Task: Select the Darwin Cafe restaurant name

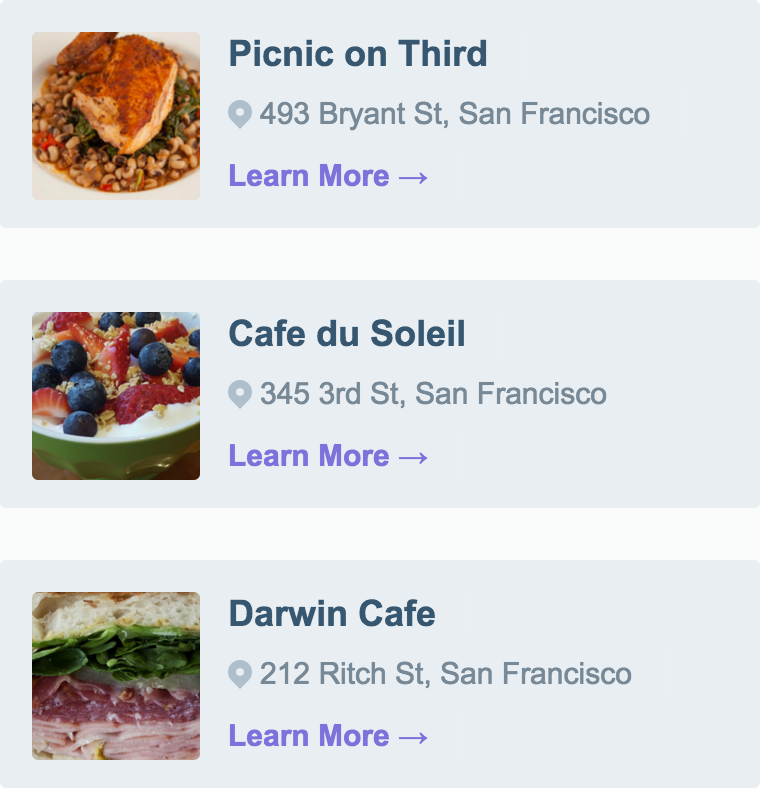Action: click(x=332, y=613)
